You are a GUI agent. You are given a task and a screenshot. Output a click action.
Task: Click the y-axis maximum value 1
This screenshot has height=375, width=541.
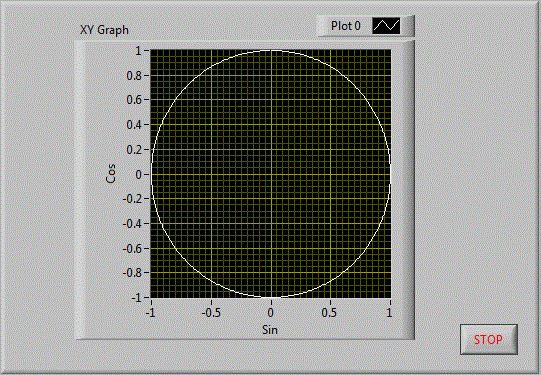(138, 51)
